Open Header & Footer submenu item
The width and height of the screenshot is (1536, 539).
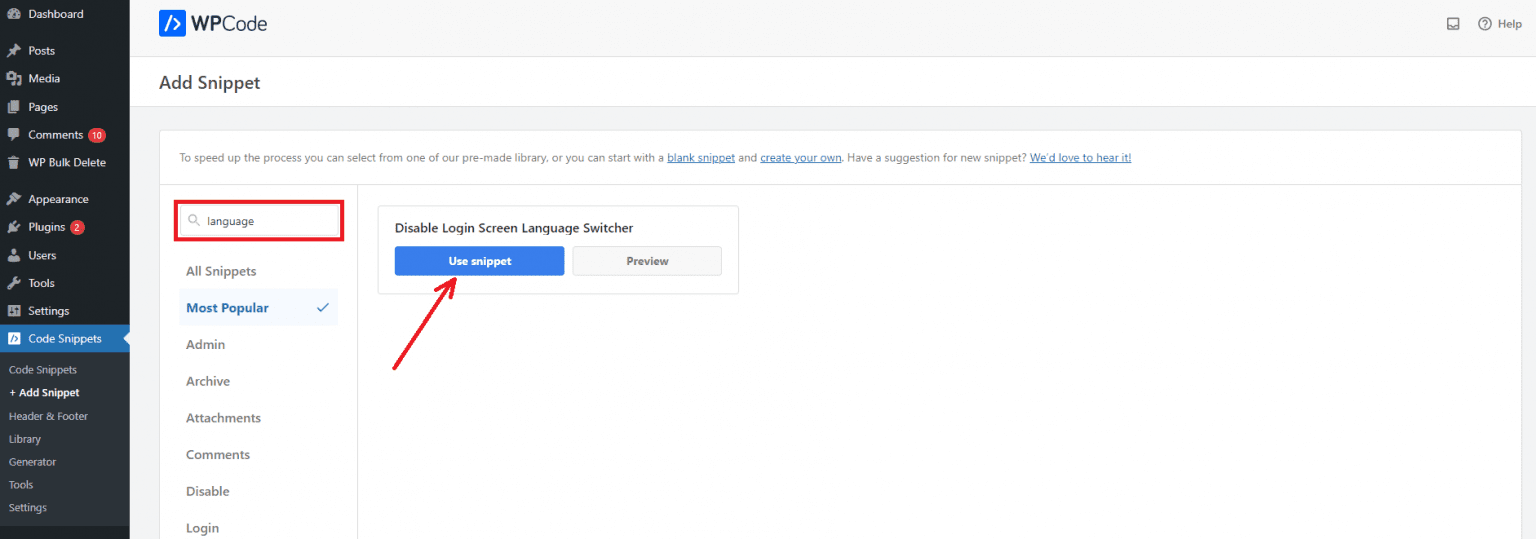(x=48, y=416)
